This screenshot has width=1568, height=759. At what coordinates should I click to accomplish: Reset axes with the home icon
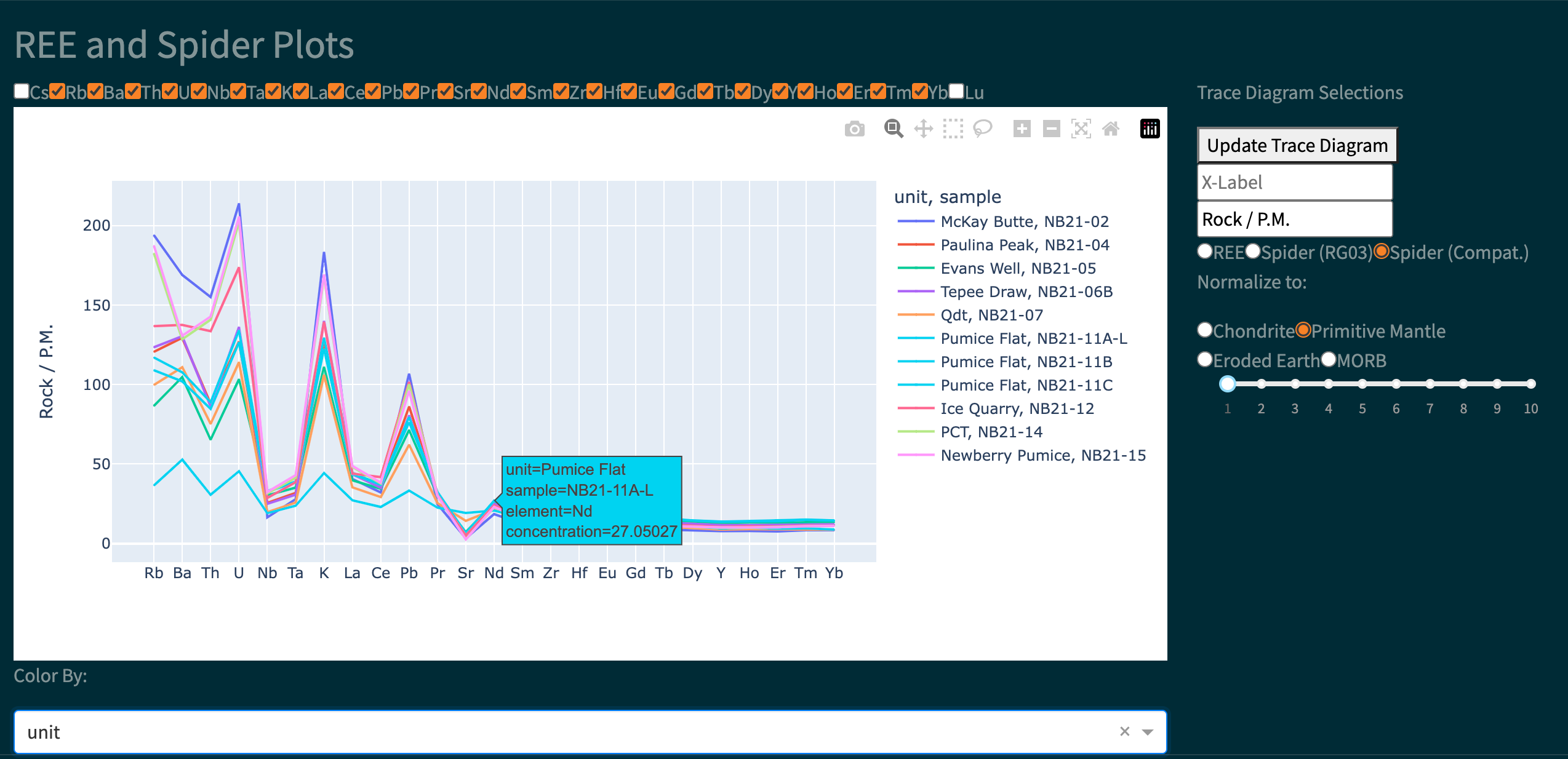tap(1111, 129)
